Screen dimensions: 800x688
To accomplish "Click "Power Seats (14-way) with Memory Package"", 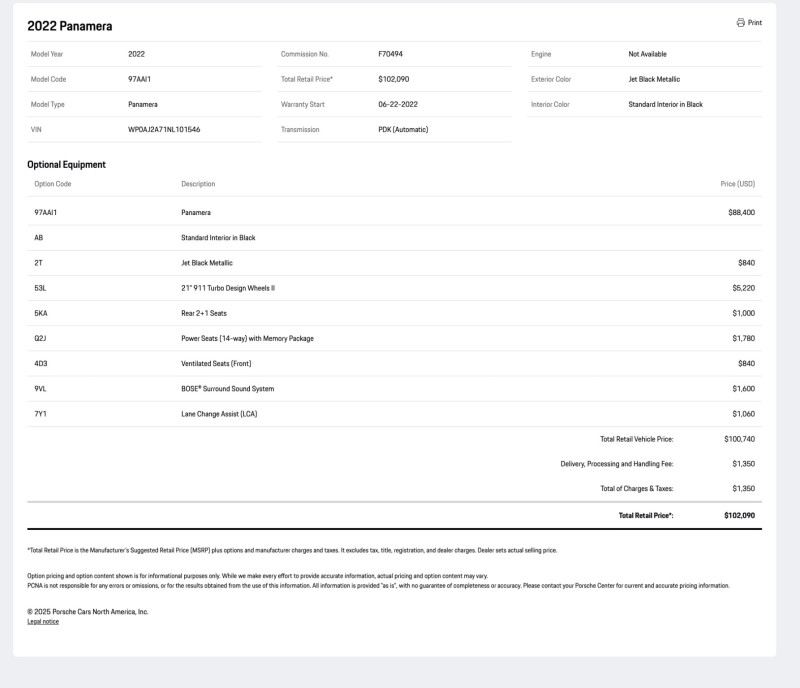I will 247,338.
